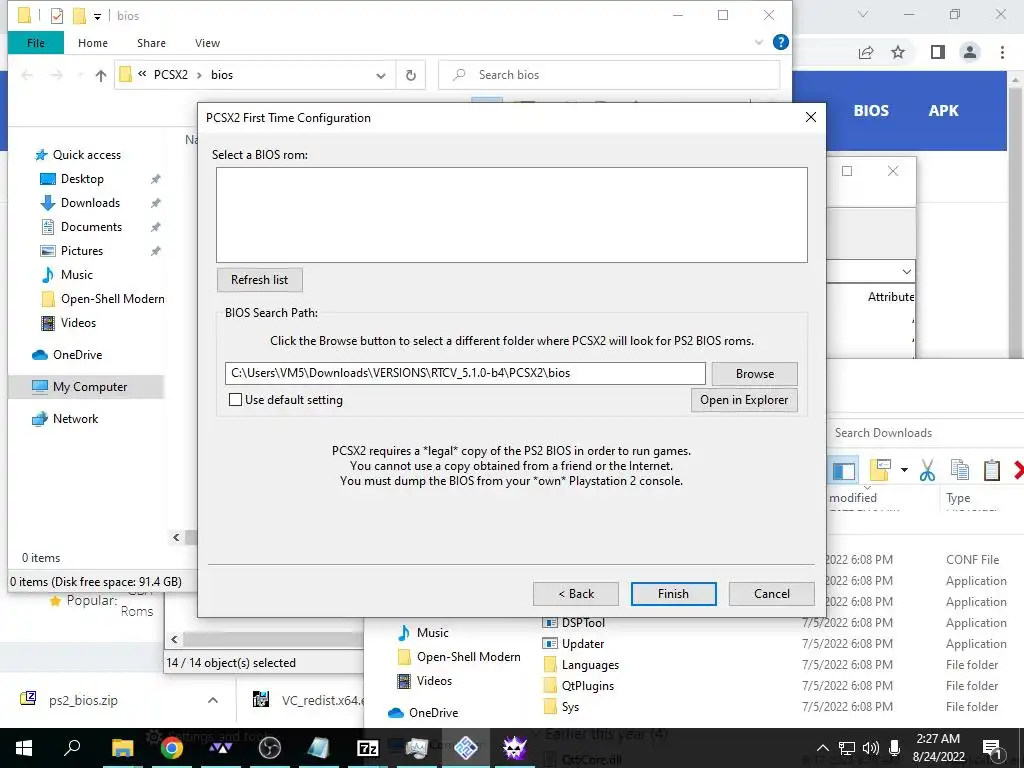The width and height of the screenshot is (1024, 768).
Task: Select OneDrive in bios Explorer sidebar
Action: point(77,355)
